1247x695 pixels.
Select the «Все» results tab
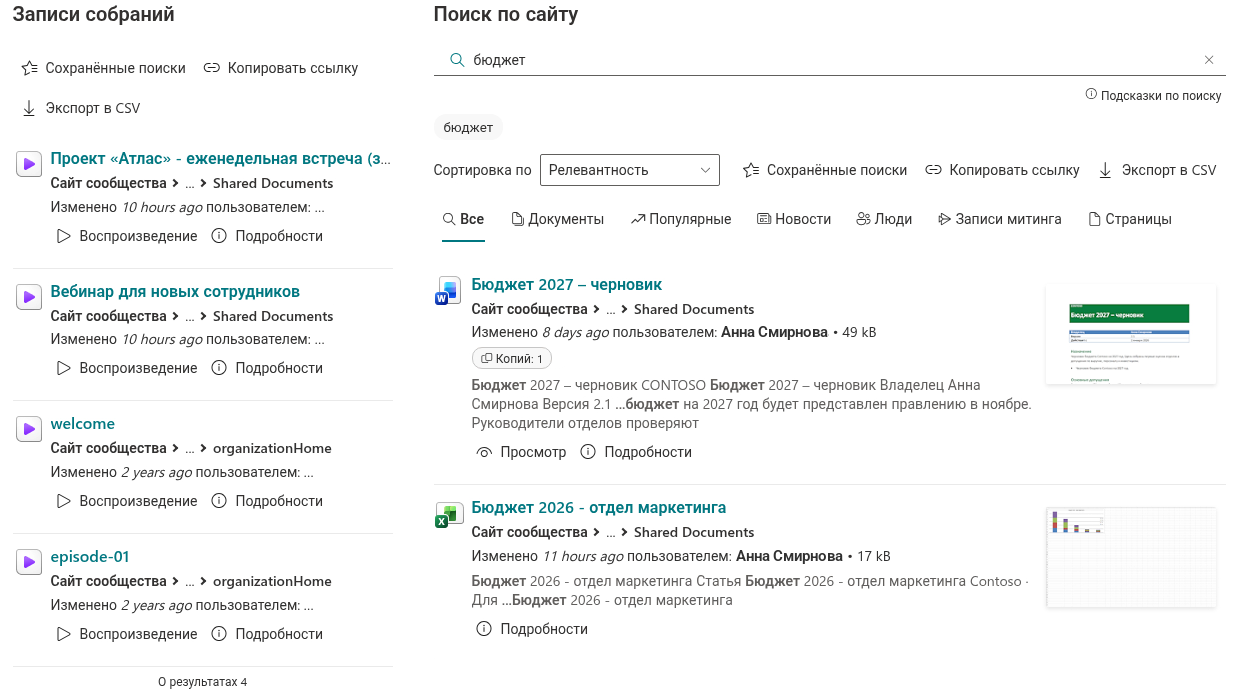(x=463, y=219)
